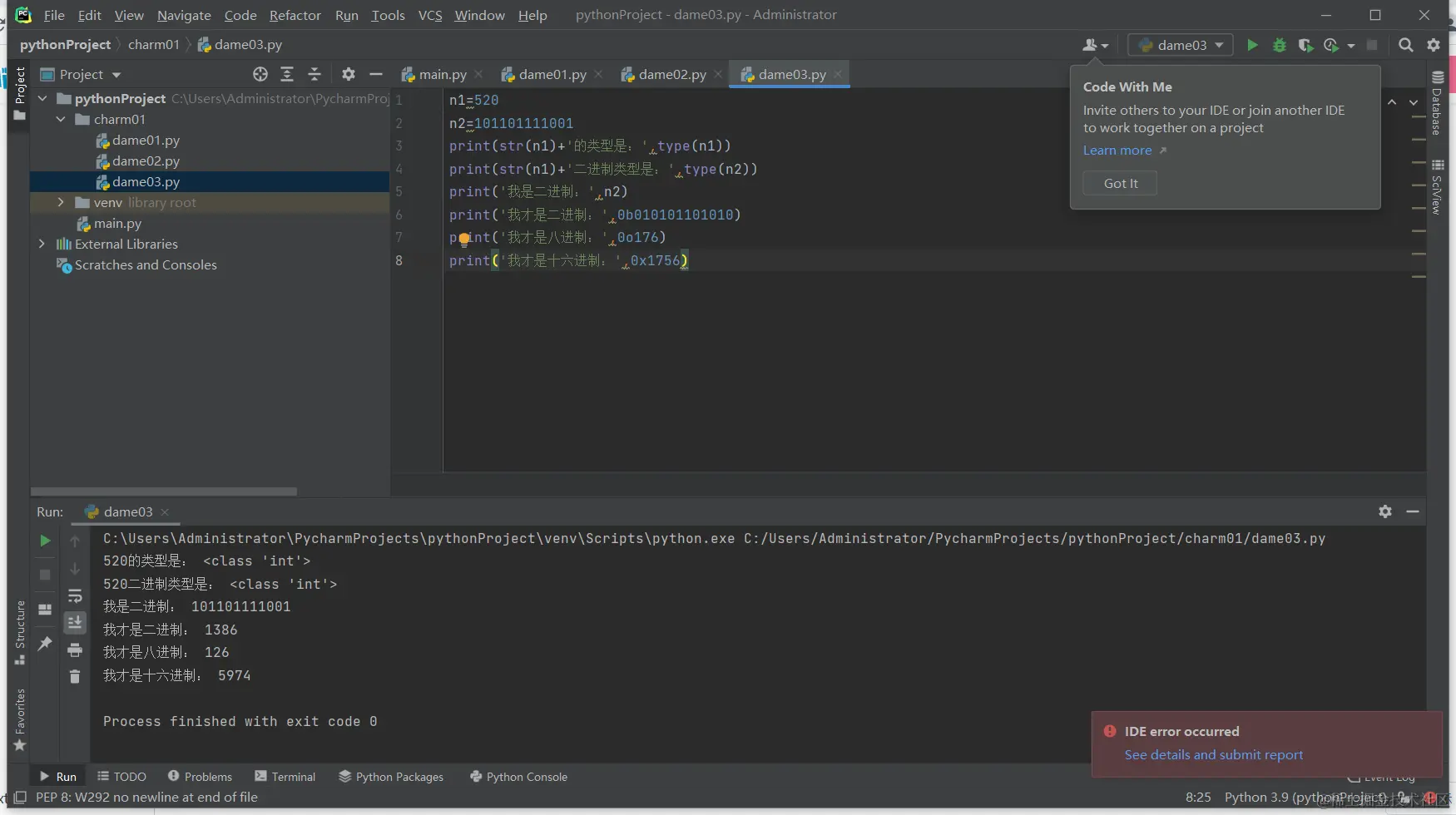Clear all Run console output with trash icon
1456x815 pixels.
pyautogui.click(x=75, y=676)
